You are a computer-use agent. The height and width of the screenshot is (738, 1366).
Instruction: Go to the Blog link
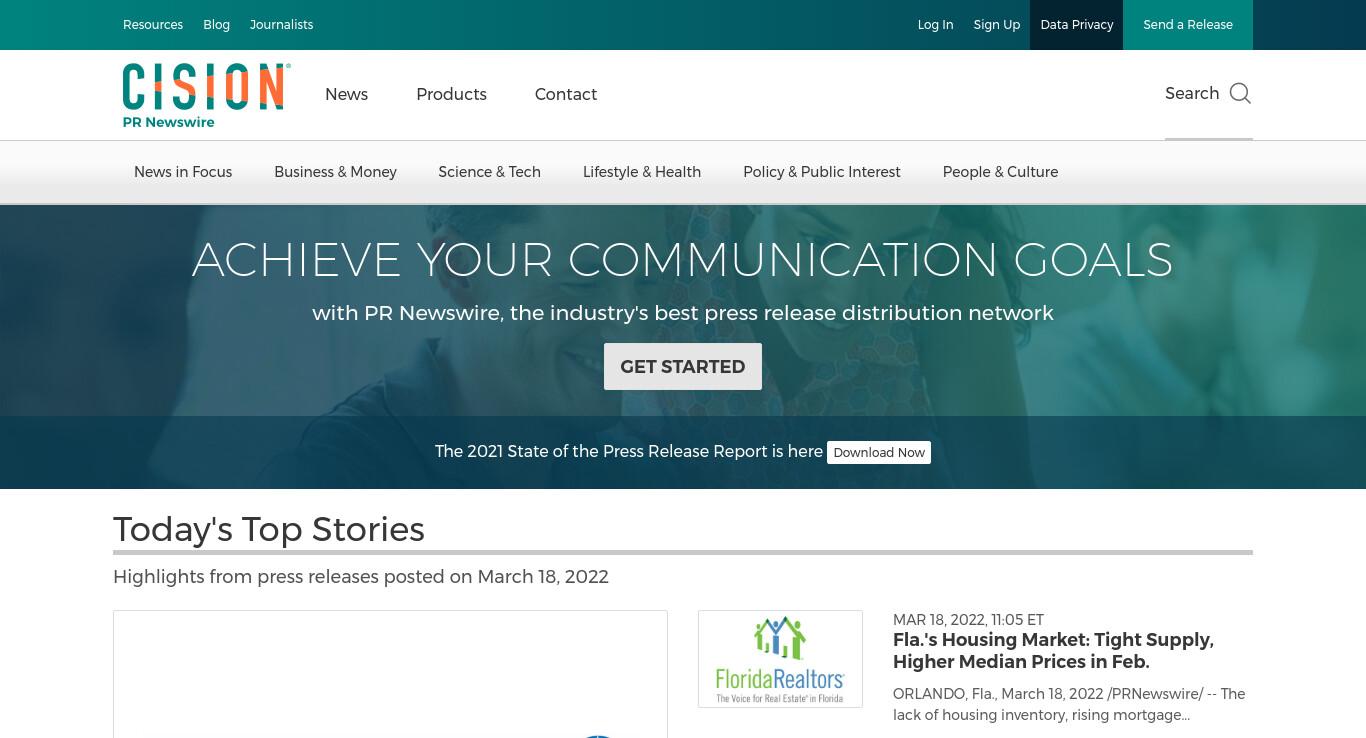click(x=216, y=25)
